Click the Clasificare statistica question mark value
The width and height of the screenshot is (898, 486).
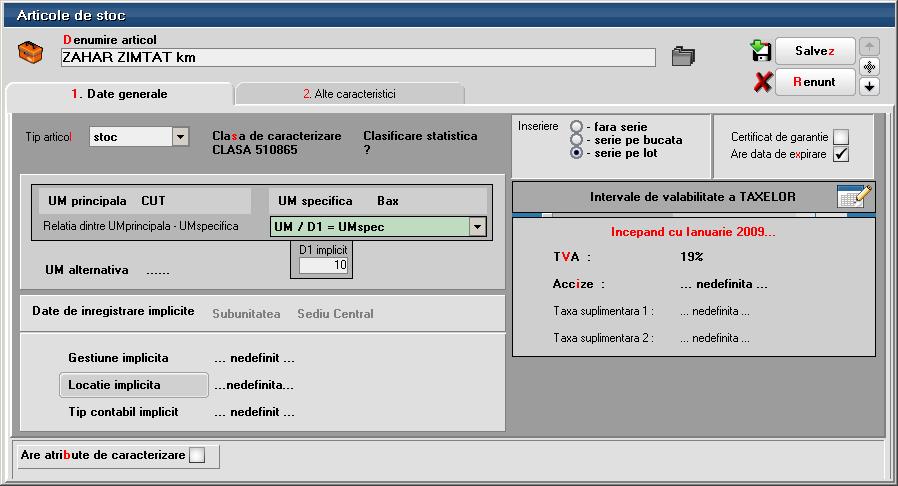367,150
